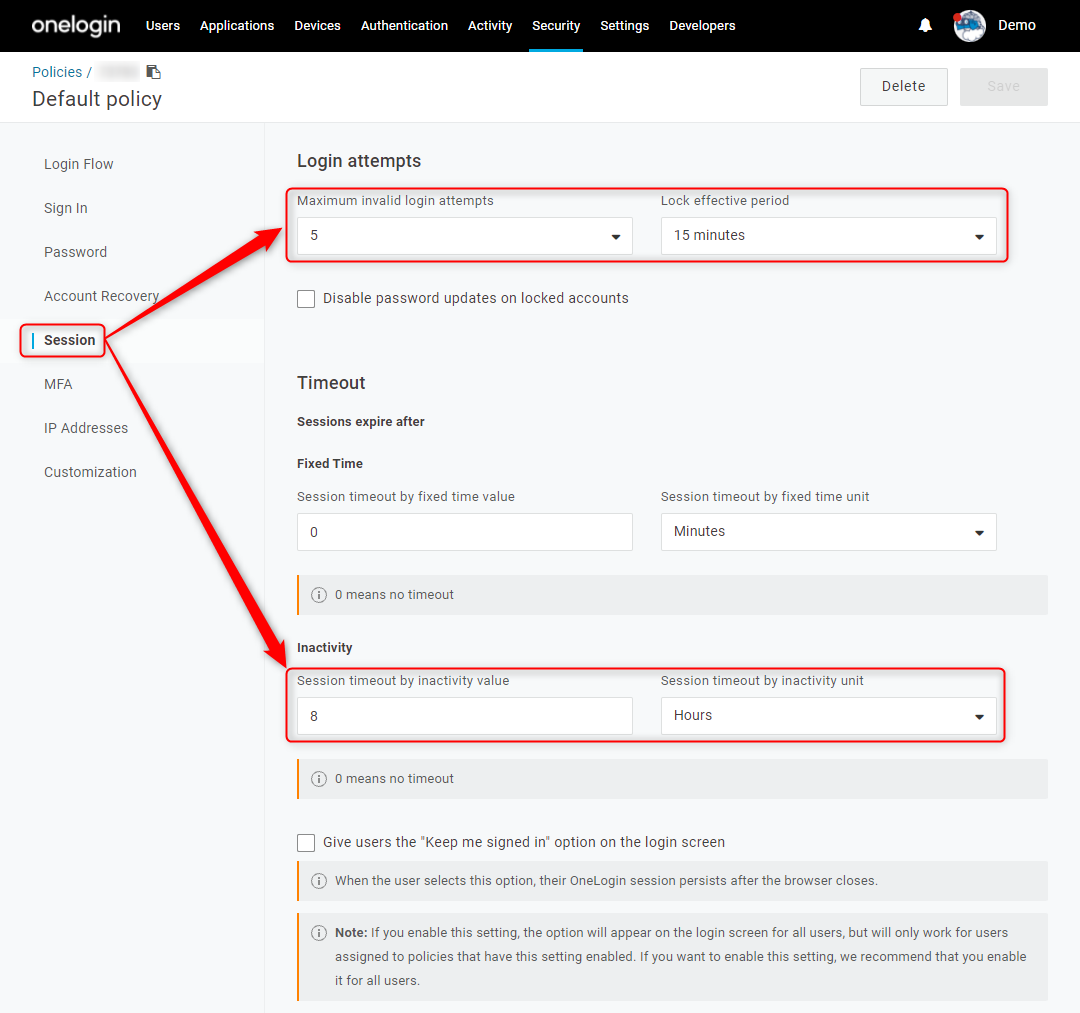1080x1013 pixels.
Task: Select Login Flow in the sidebar
Action: [x=79, y=165]
